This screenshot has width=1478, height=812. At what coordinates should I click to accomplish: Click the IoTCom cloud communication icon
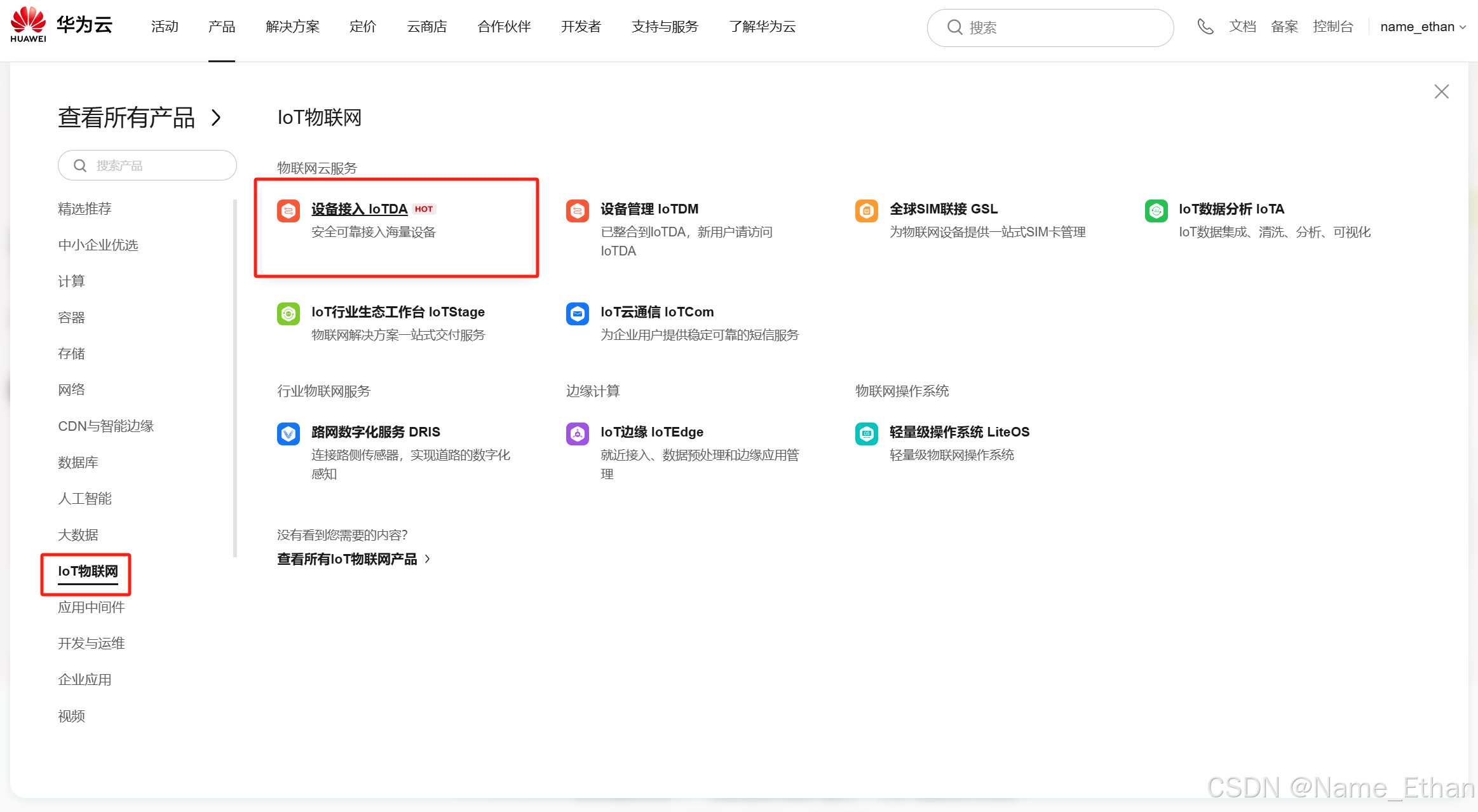(577, 313)
